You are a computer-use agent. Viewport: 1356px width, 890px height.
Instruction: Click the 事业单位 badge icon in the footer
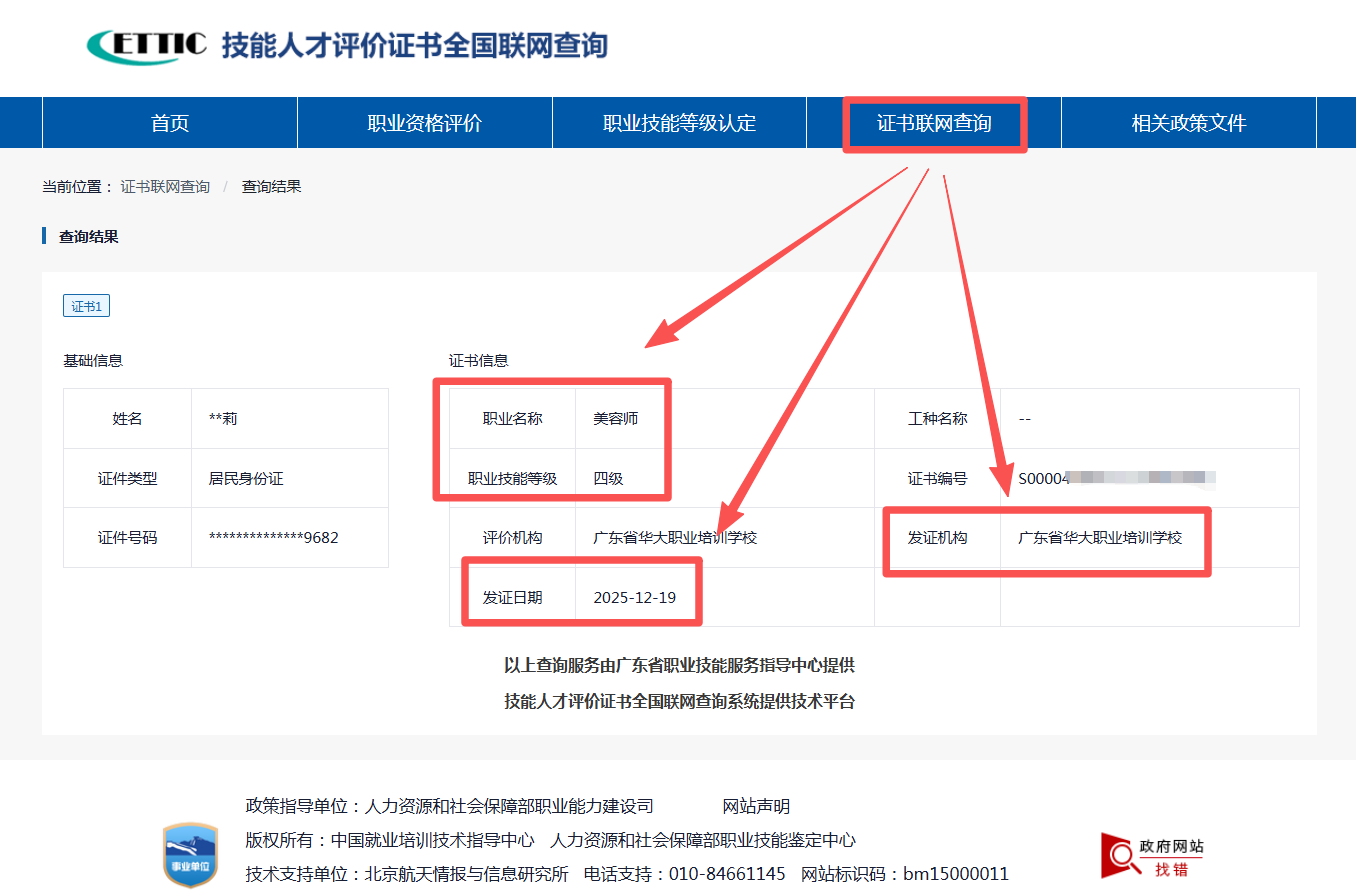190,856
